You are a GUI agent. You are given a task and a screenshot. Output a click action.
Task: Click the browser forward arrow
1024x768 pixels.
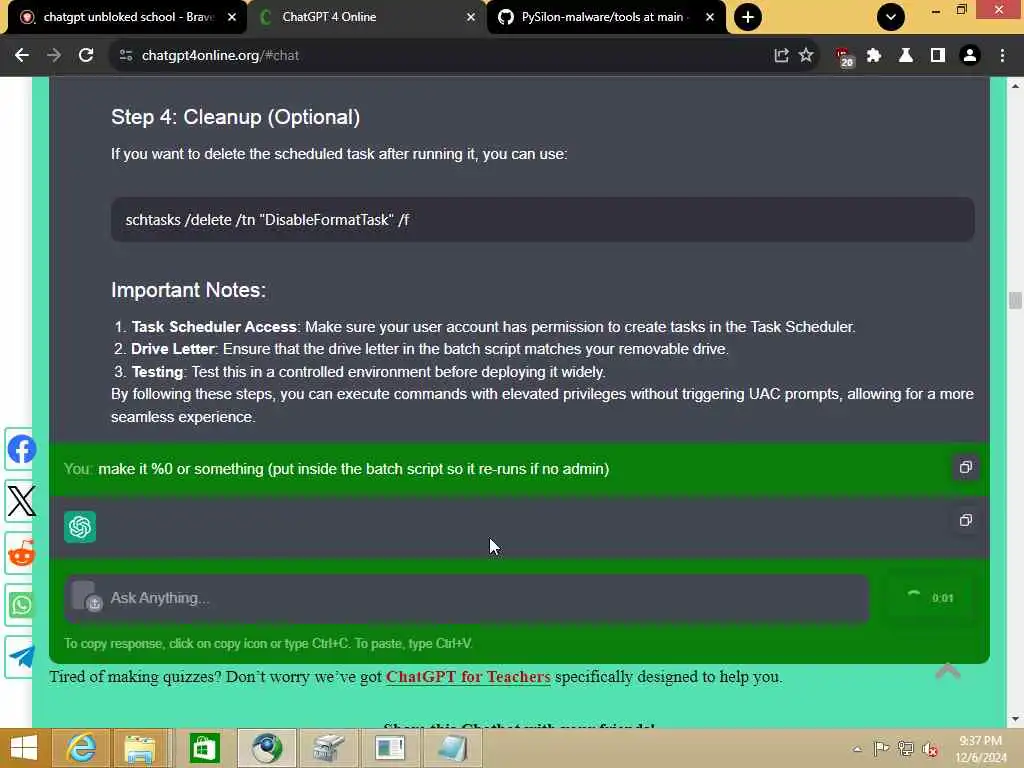click(54, 56)
